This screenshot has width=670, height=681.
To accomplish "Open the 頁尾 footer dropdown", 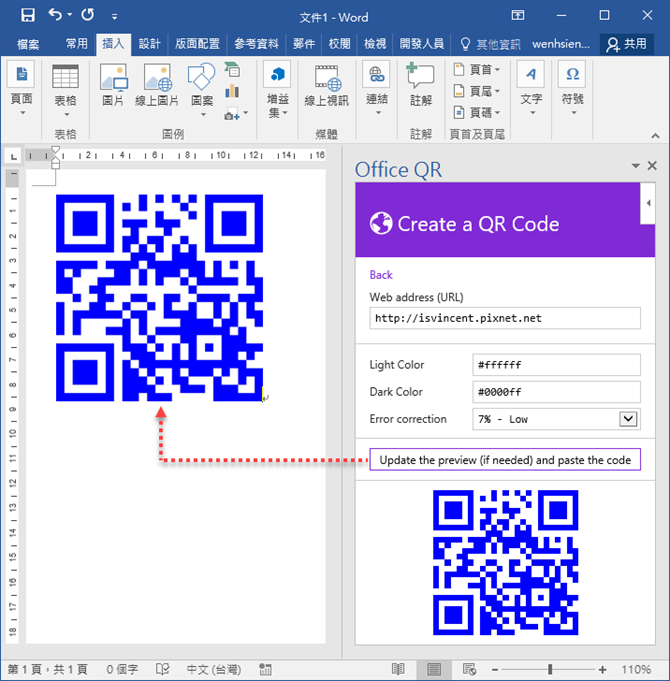I will (477, 91).
